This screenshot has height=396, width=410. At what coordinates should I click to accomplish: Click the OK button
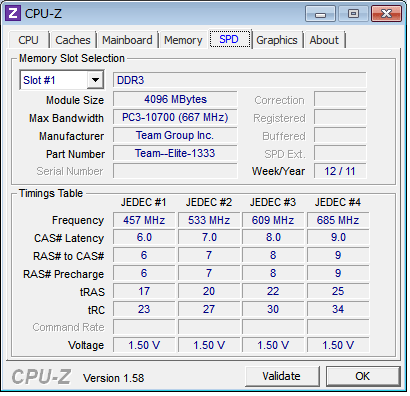tap(363, 376)
